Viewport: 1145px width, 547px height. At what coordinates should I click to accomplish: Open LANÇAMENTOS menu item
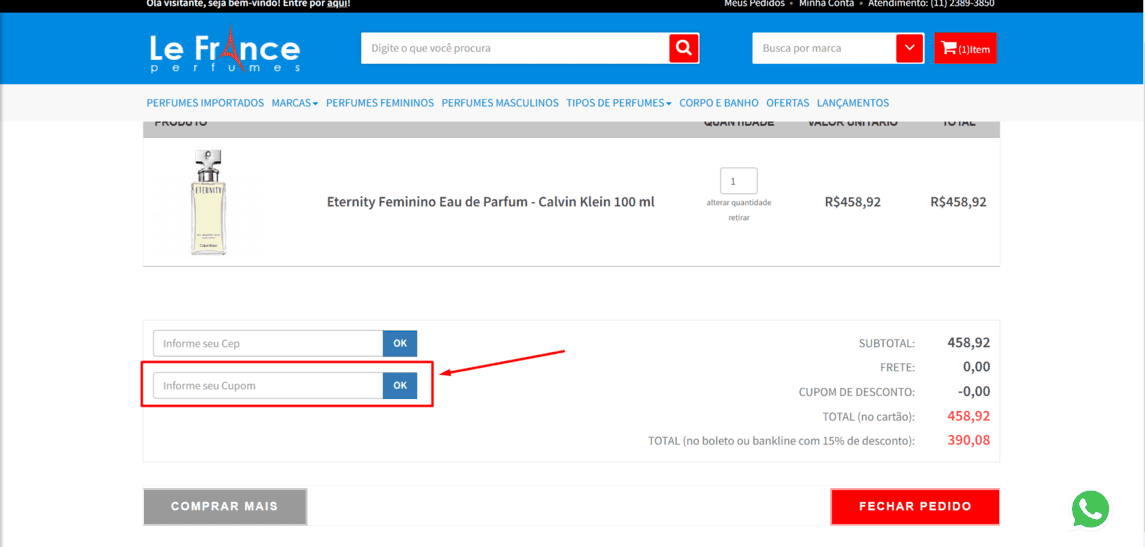coord(853,103)
